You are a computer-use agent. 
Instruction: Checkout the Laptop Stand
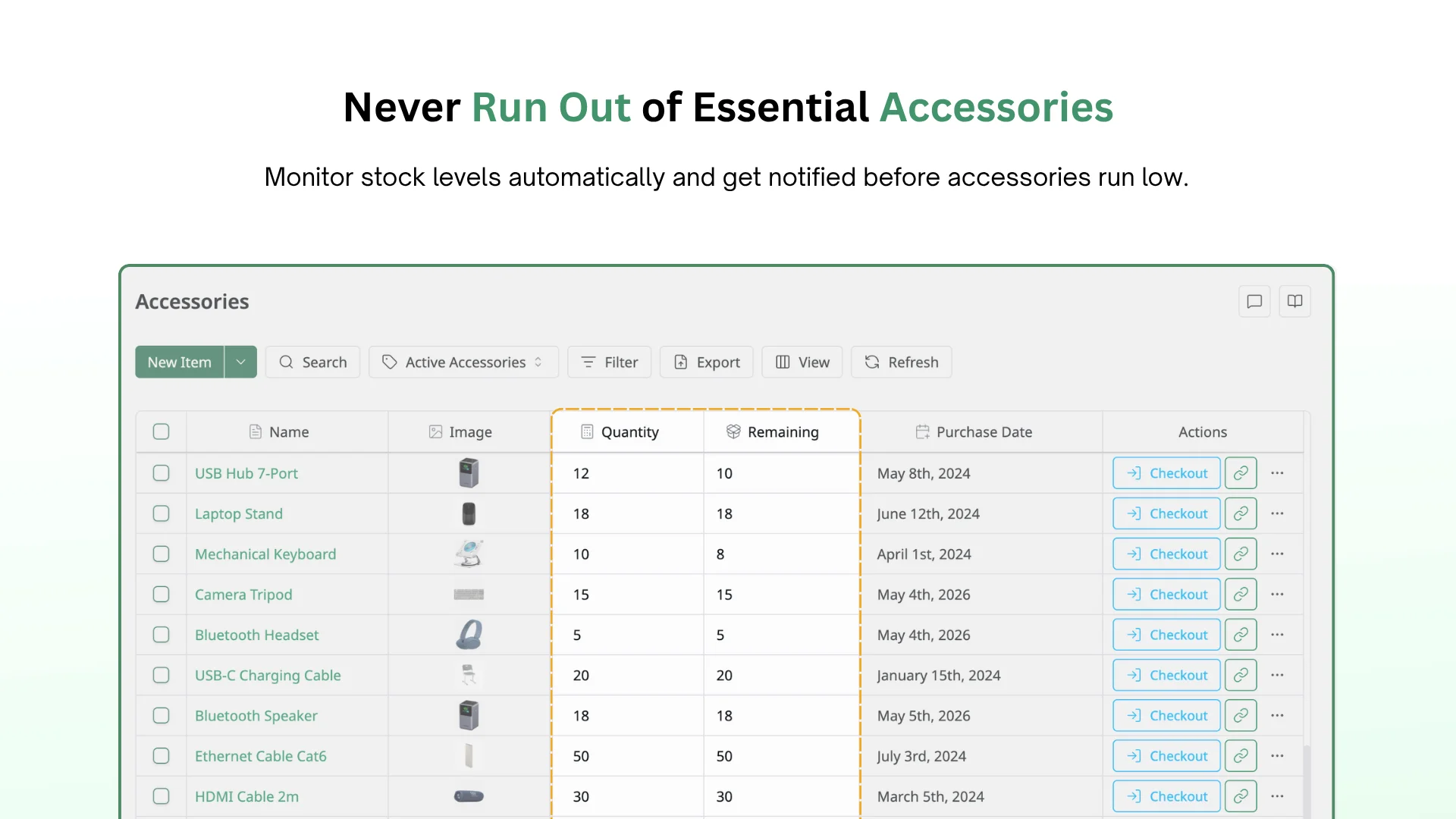(x=1166, y=513)
